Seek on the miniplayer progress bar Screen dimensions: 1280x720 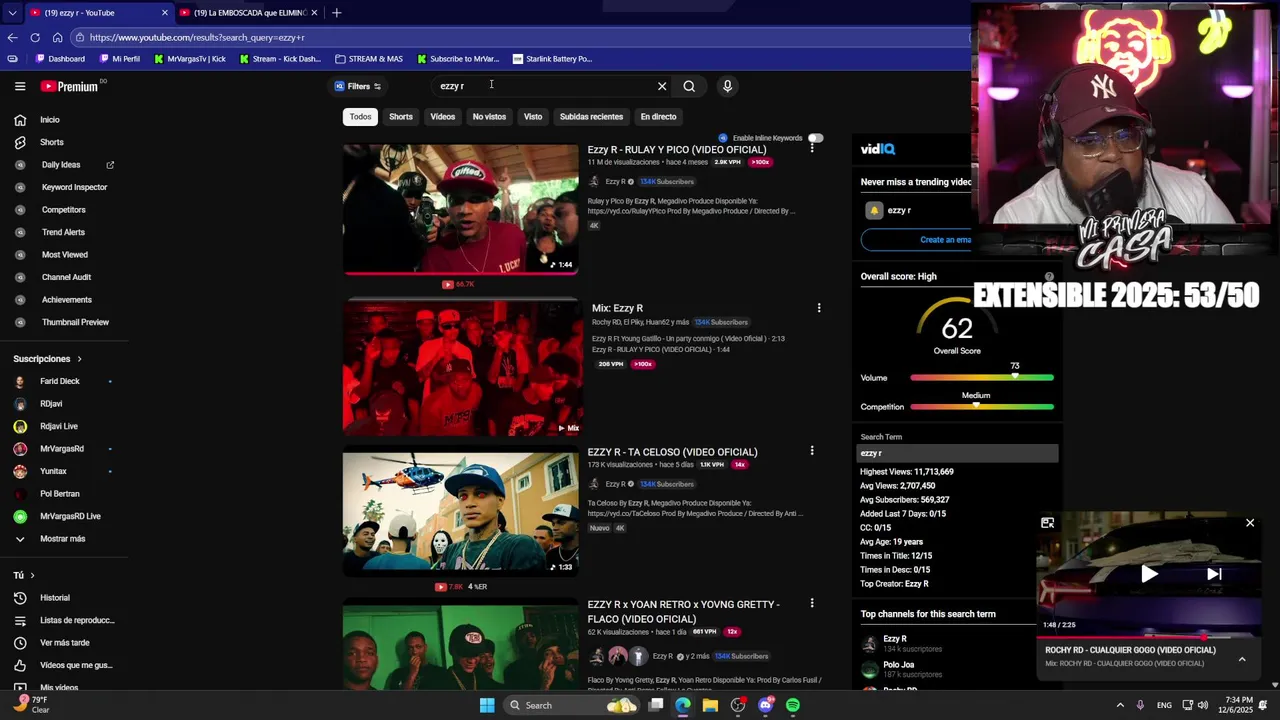pyautogui.click(x=1149, y=635)
